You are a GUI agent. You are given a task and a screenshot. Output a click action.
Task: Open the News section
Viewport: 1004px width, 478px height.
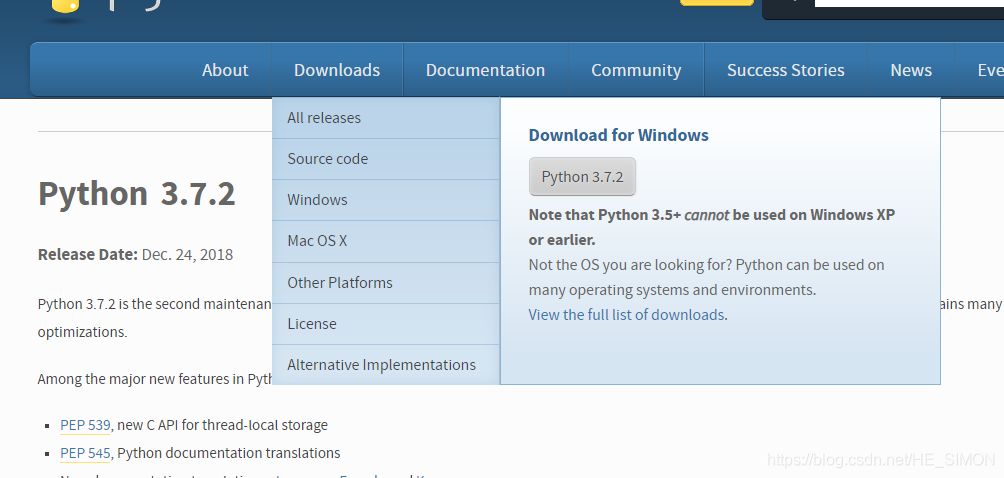coord(911,70)
